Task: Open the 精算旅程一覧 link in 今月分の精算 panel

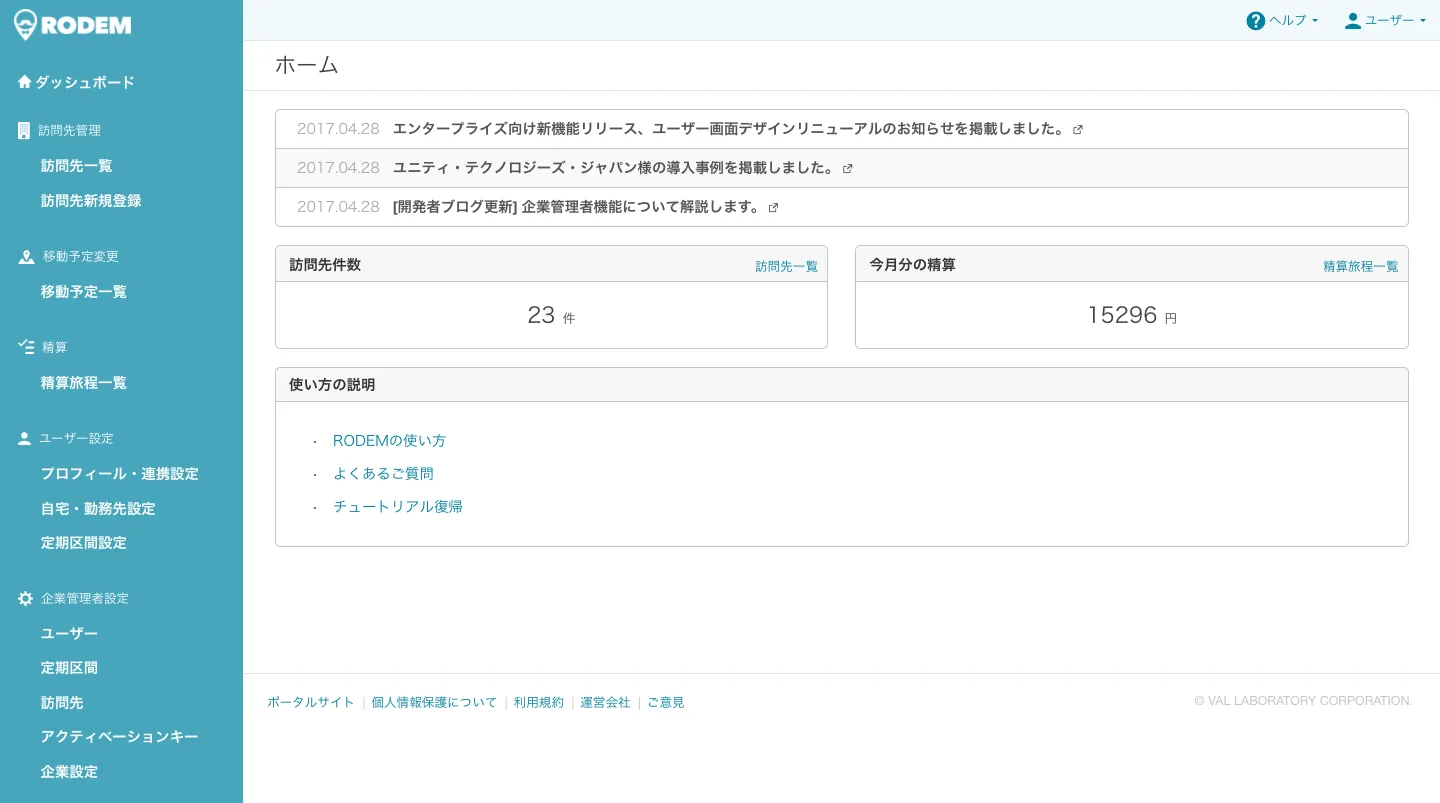Action: [1360, 266]
